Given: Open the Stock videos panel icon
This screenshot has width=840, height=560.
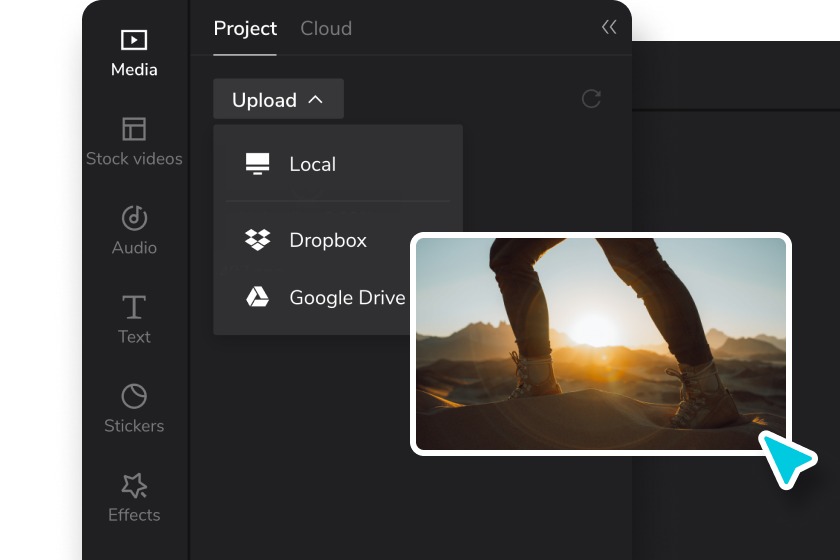Looking at the screenshot, I should 134,129.
